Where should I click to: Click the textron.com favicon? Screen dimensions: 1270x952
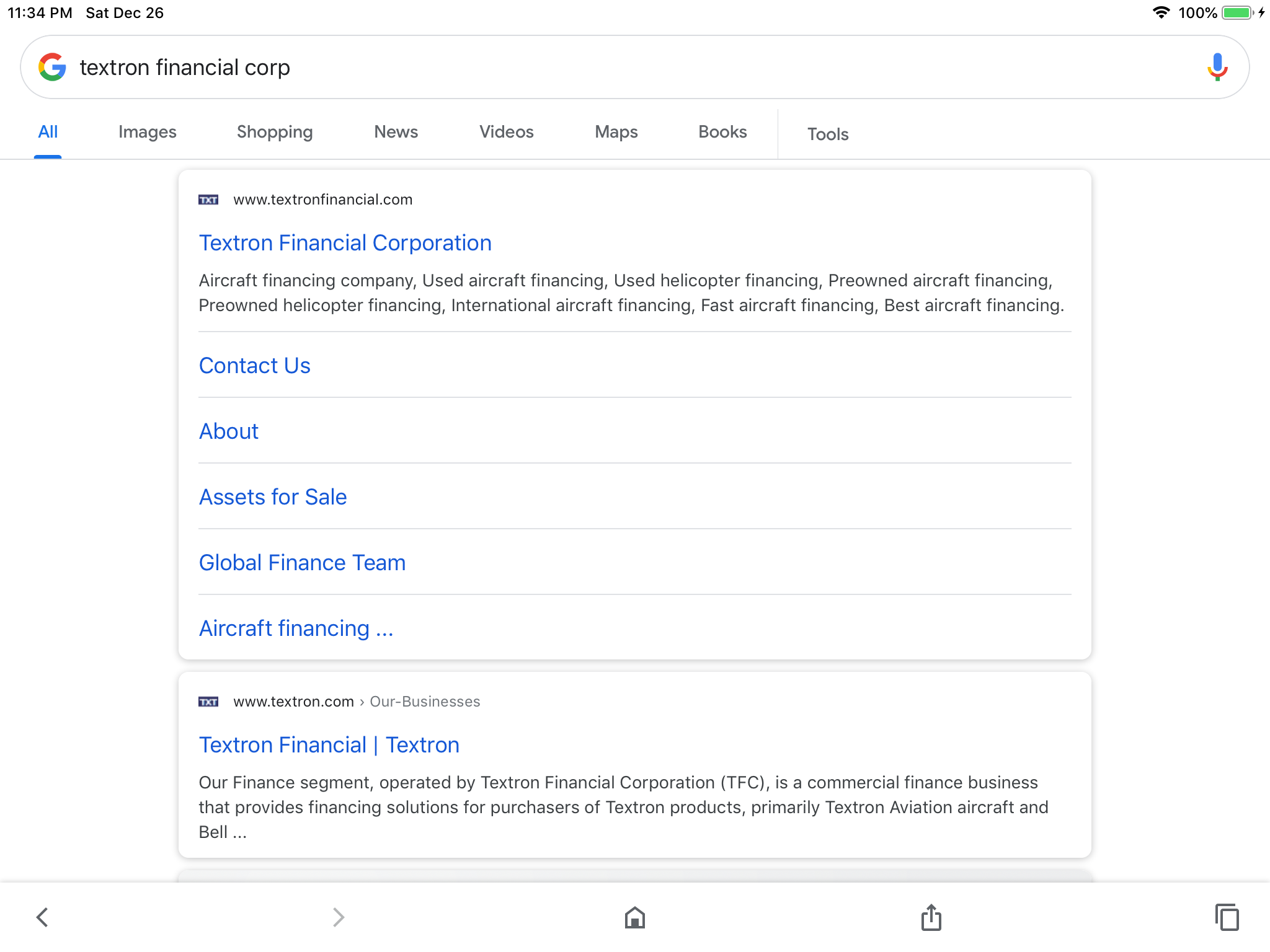208,702
